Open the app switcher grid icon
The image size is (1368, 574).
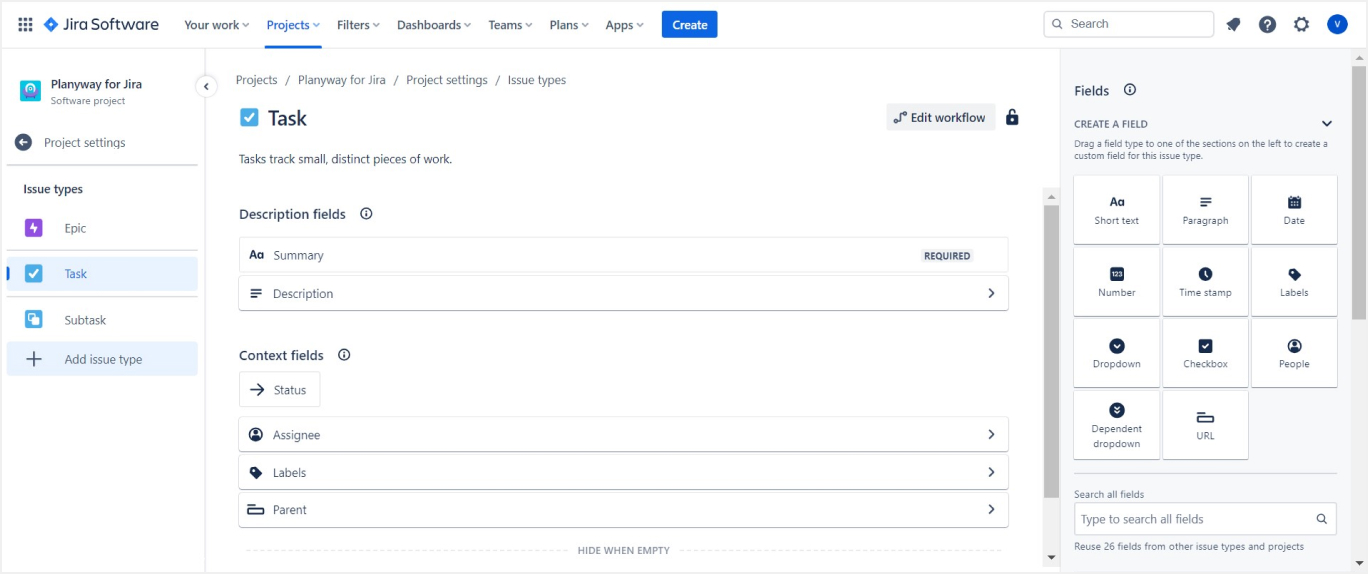pos(25,25)
